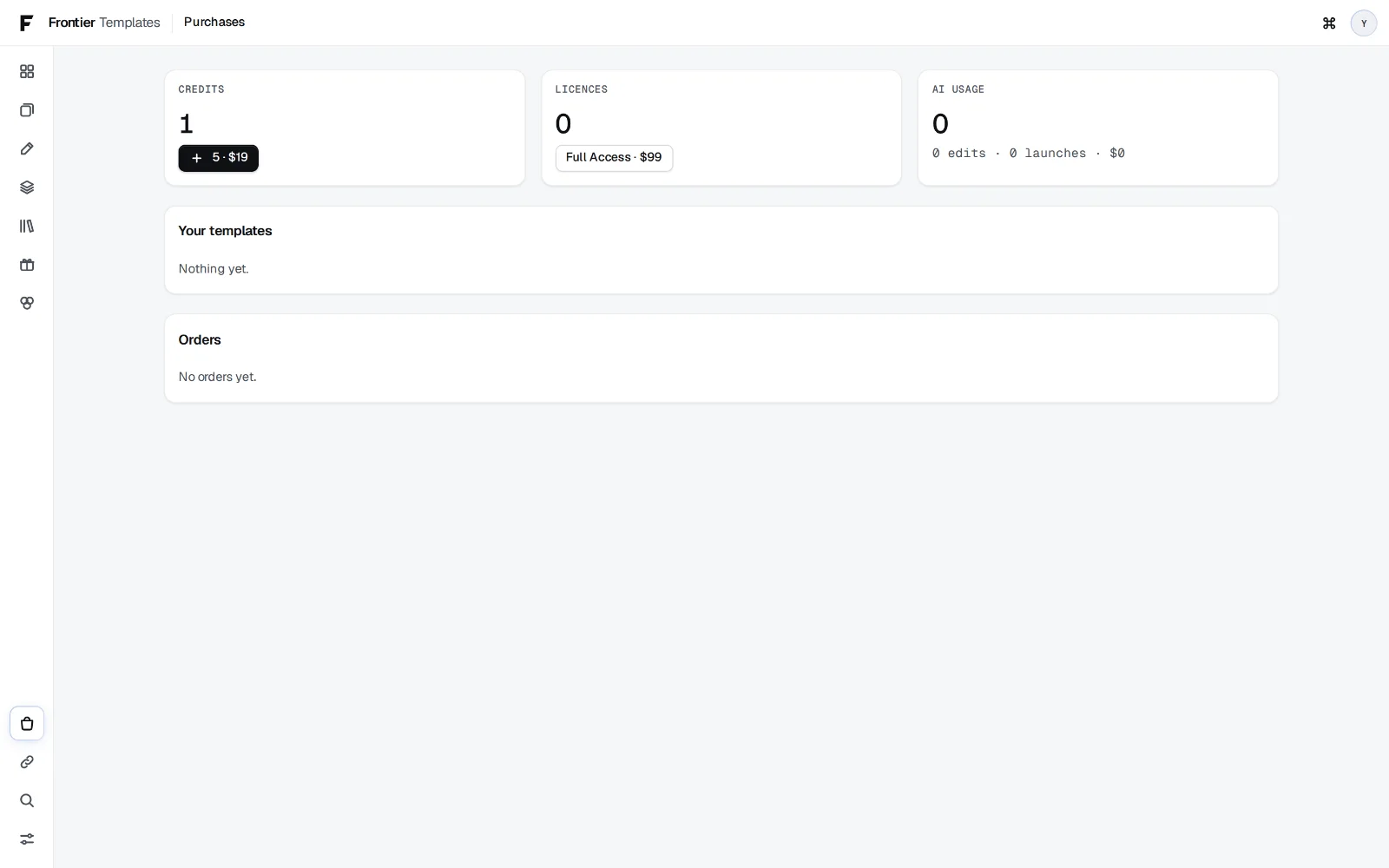
Task: Click the gift box icon
Action: [27, 265]
